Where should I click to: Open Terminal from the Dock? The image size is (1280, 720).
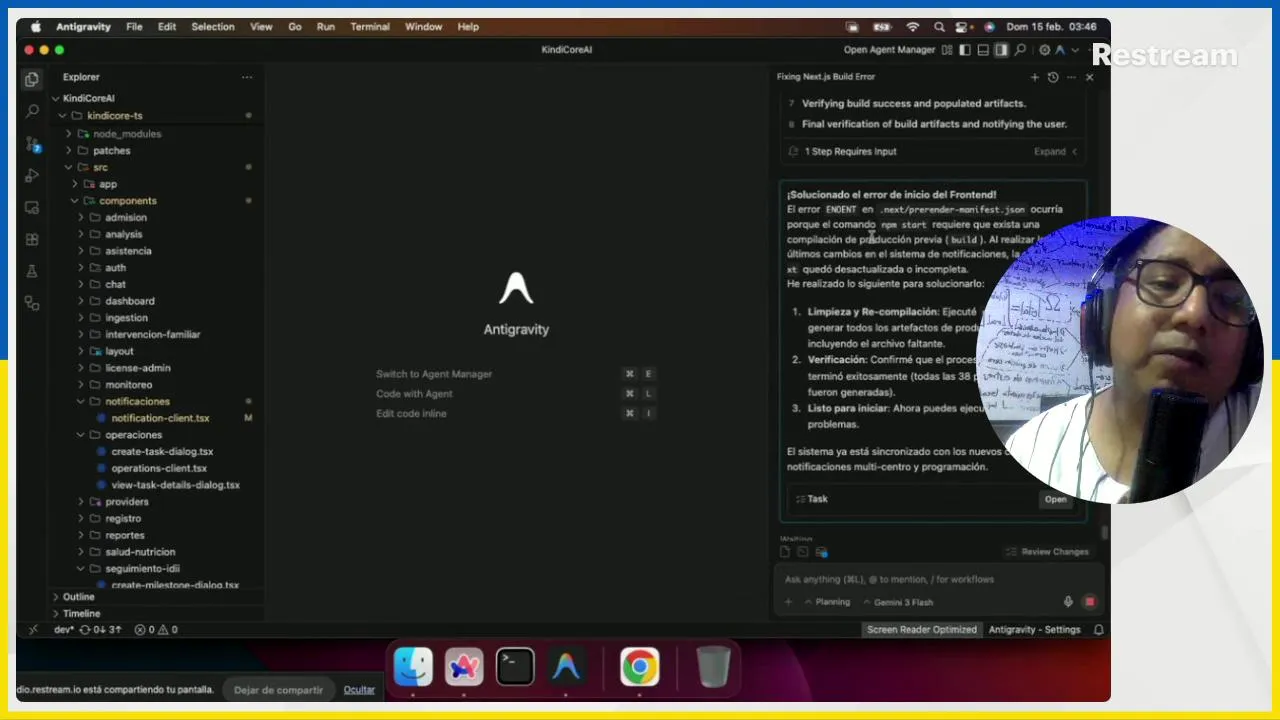pyautogui.click(x=515, y=667)
